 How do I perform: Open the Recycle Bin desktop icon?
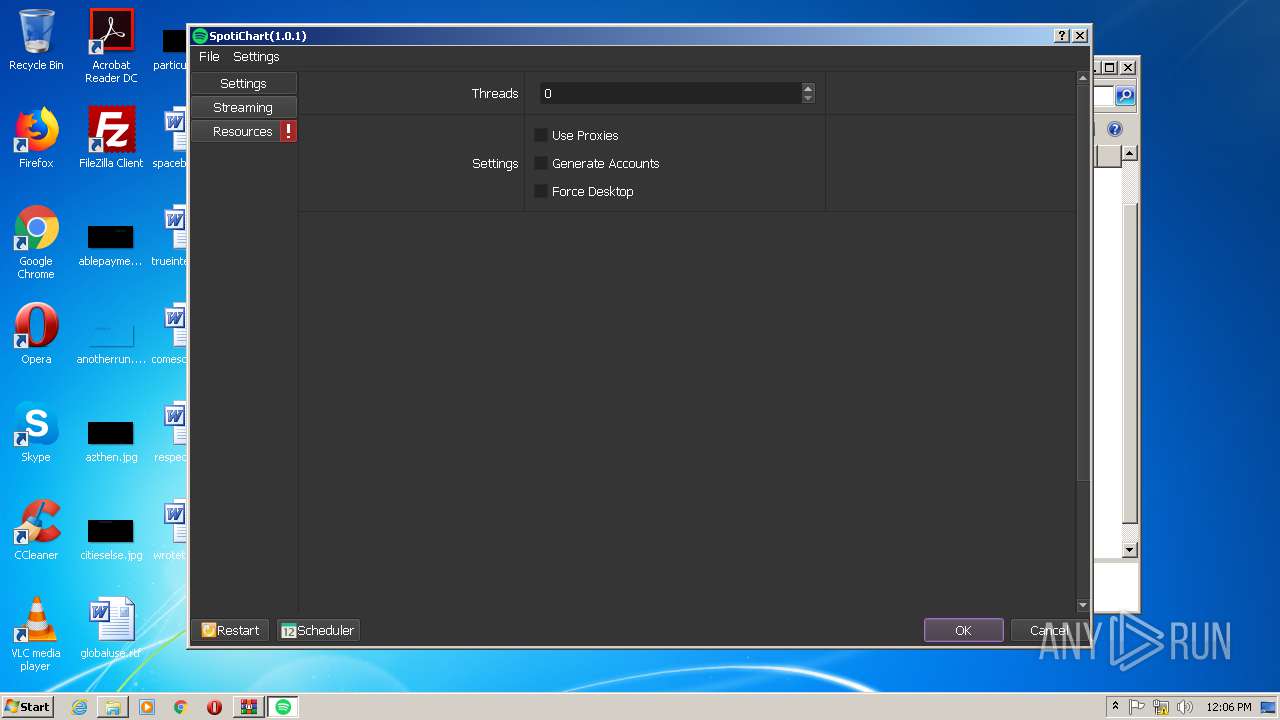pos(36,40)
